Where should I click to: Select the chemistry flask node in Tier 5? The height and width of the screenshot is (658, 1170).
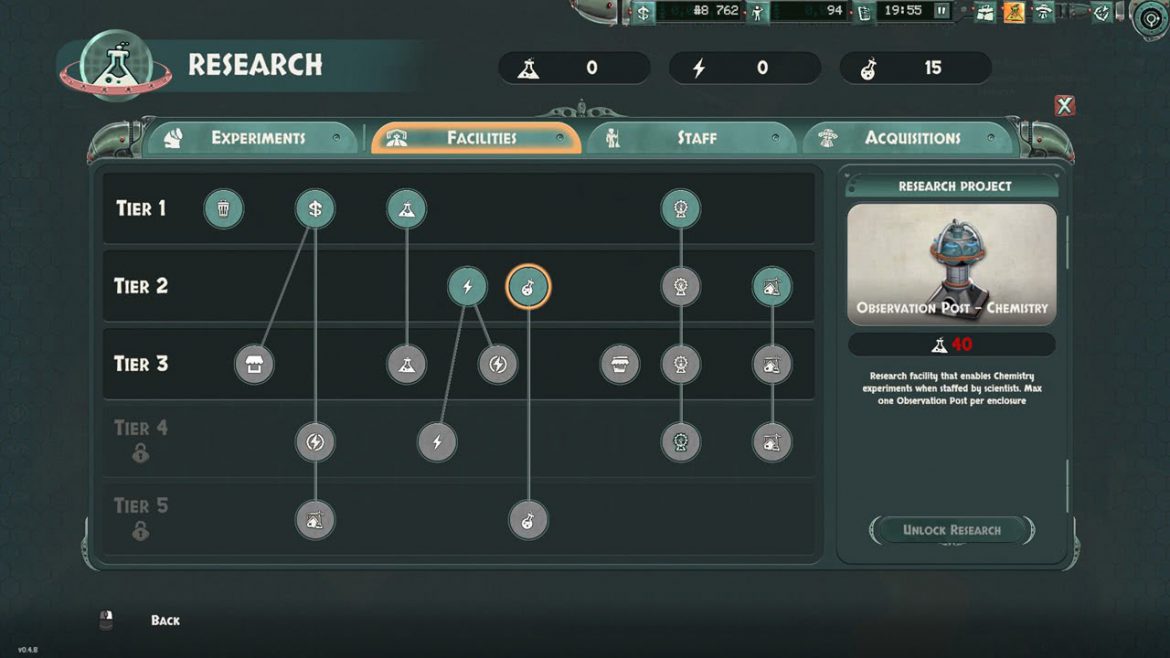[x=528, y=520]
